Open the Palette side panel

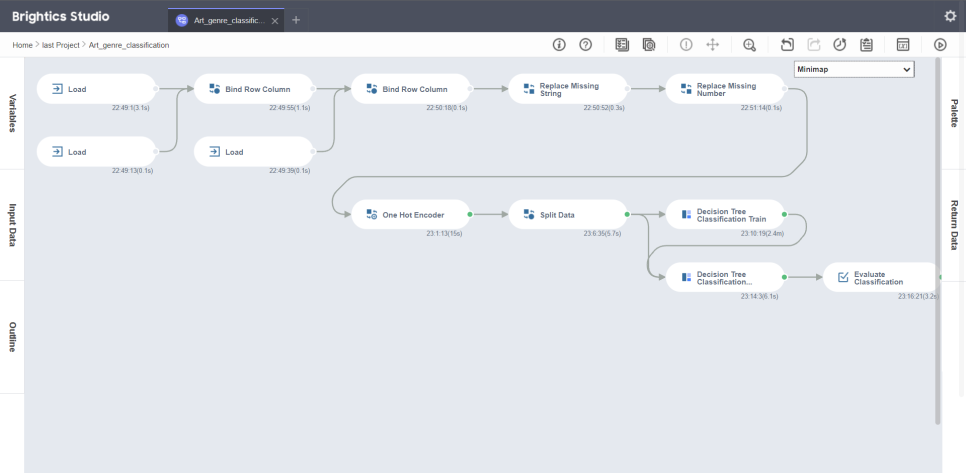pos(953,113)
